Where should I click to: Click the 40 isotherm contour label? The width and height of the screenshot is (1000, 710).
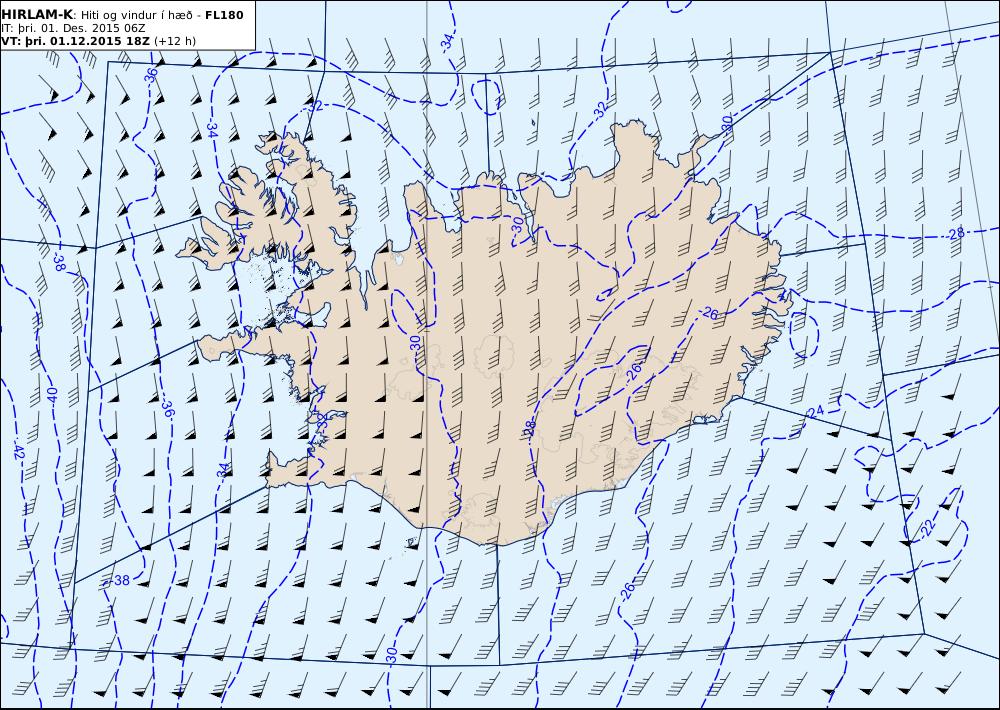coord(52,396)
